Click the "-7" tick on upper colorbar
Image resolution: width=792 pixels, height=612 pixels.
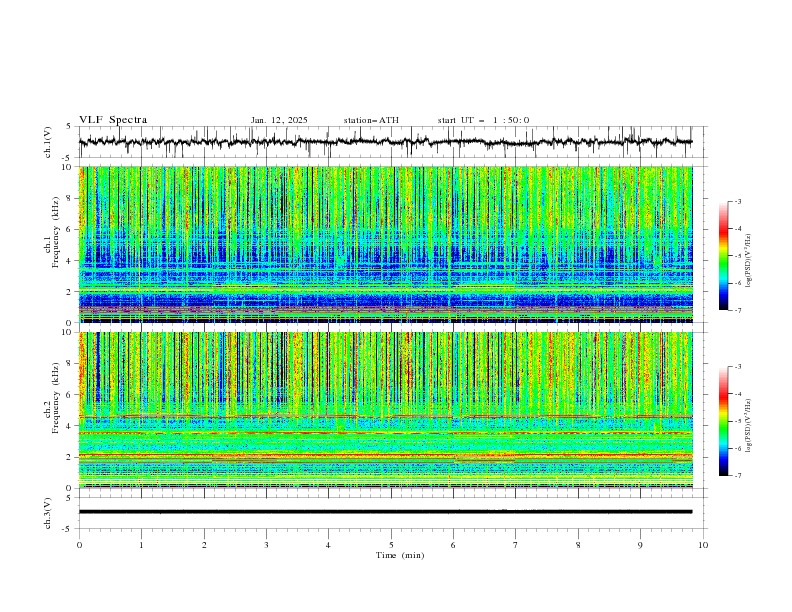pyautogui.click(x=737, y=310)
